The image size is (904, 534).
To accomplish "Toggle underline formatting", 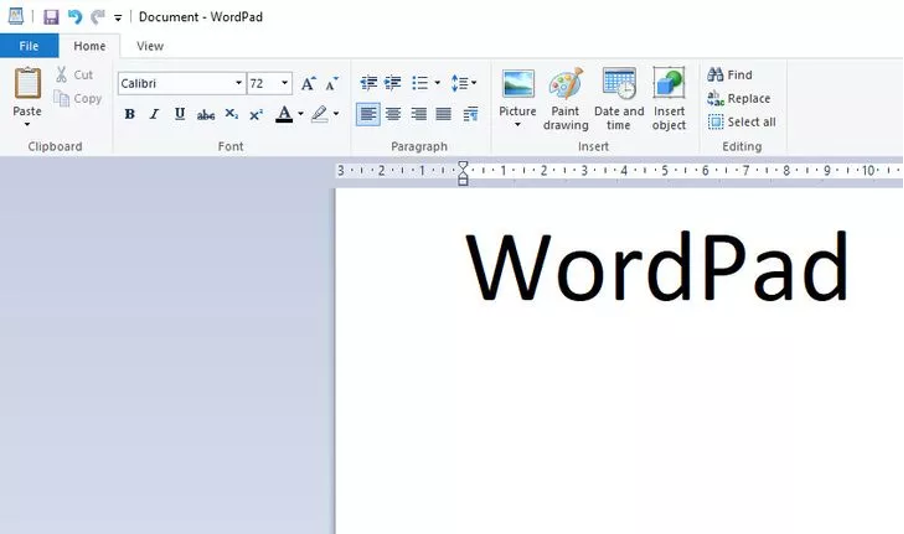I will 179,114.
